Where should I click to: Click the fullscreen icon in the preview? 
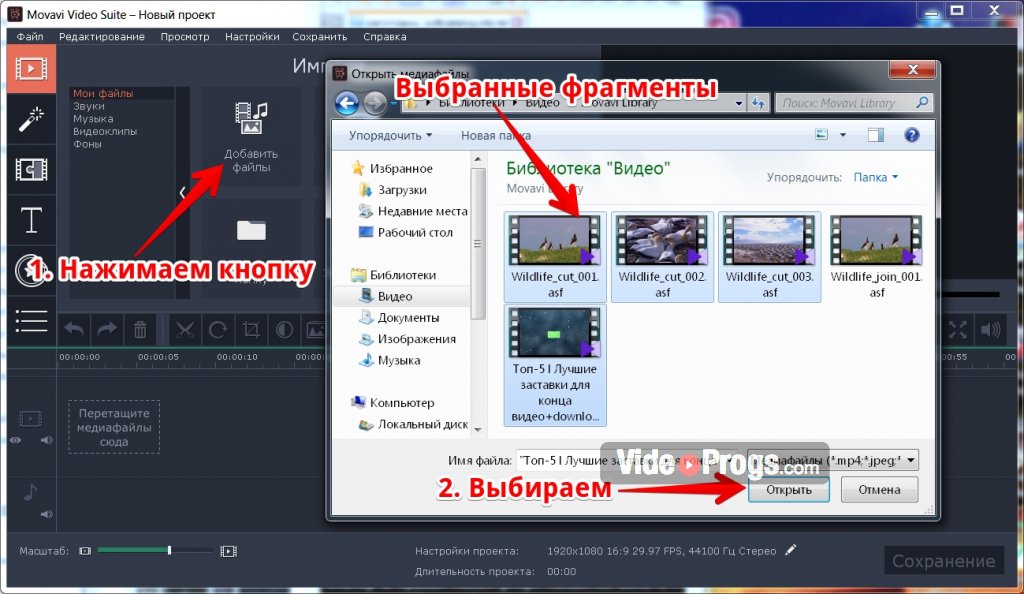pos(958,330)
